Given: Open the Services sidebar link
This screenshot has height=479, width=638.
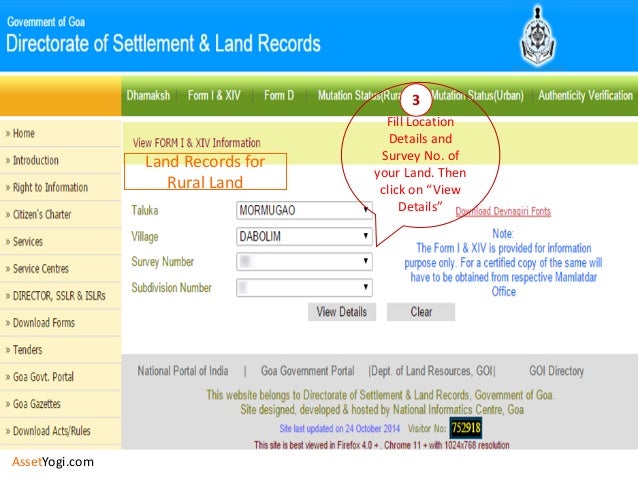Looking at the screenshot, I should click(x=27, y=242).
